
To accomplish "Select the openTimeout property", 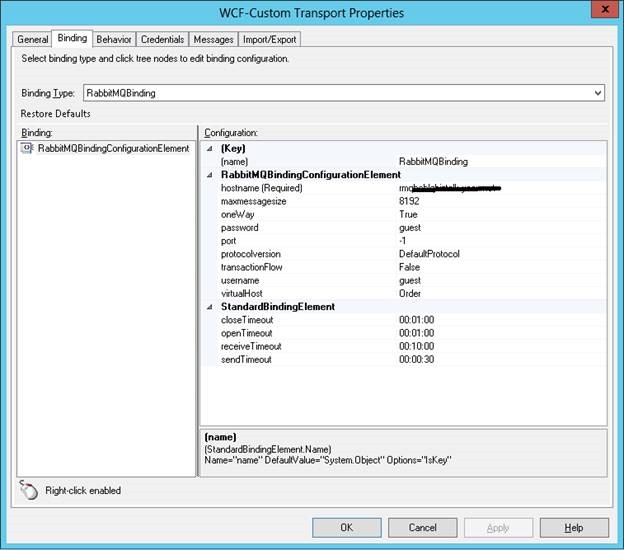I will [x=247, y=333].
